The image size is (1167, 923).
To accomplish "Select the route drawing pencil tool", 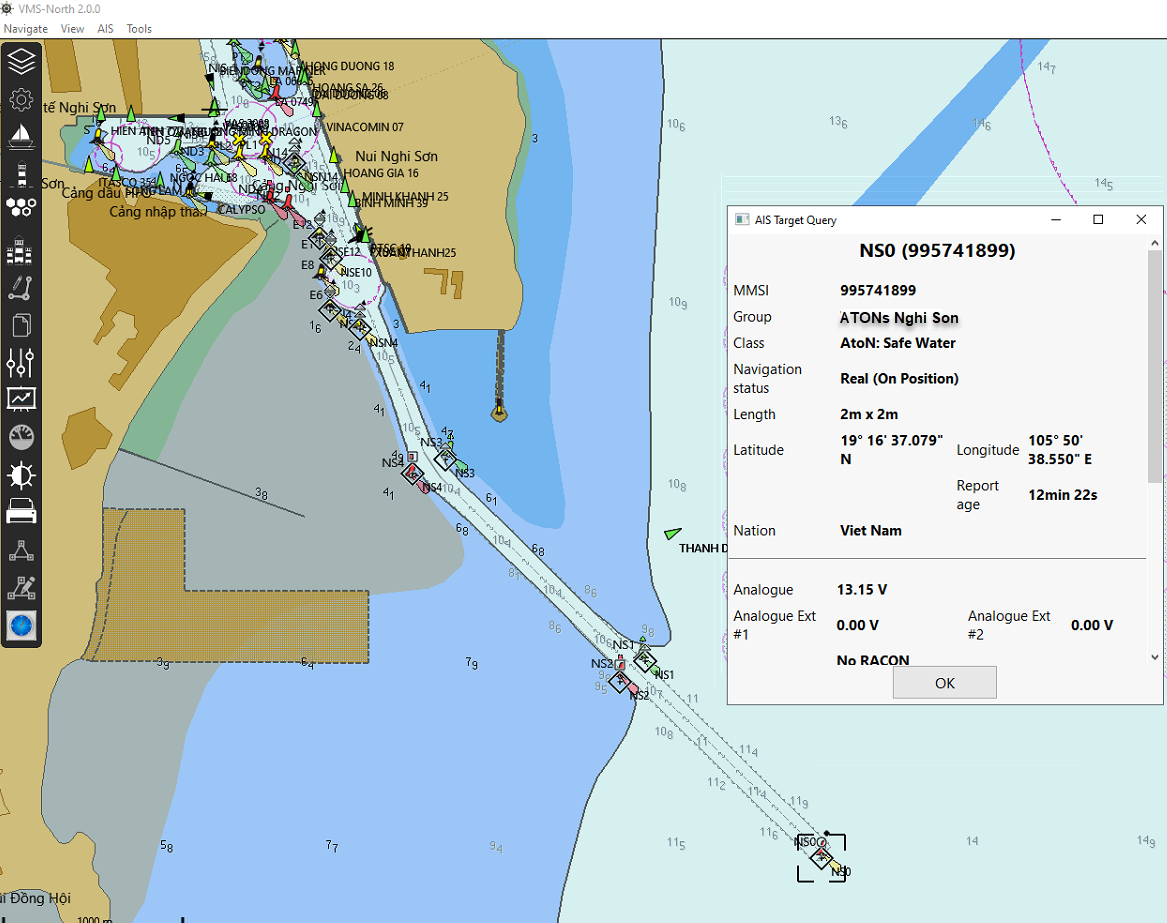I will click(21, 288).
